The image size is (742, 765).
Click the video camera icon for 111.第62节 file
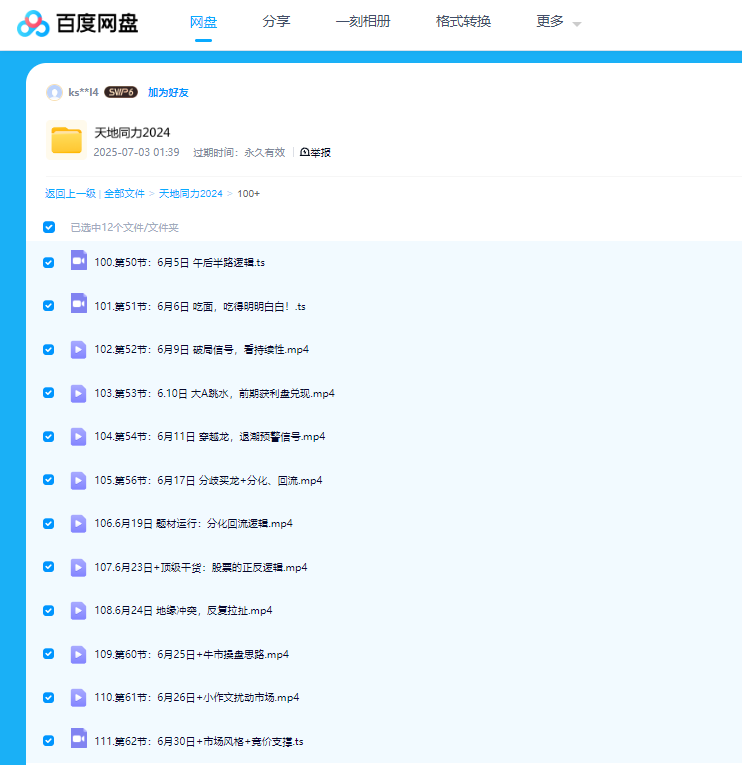click(x=78, y=740)
